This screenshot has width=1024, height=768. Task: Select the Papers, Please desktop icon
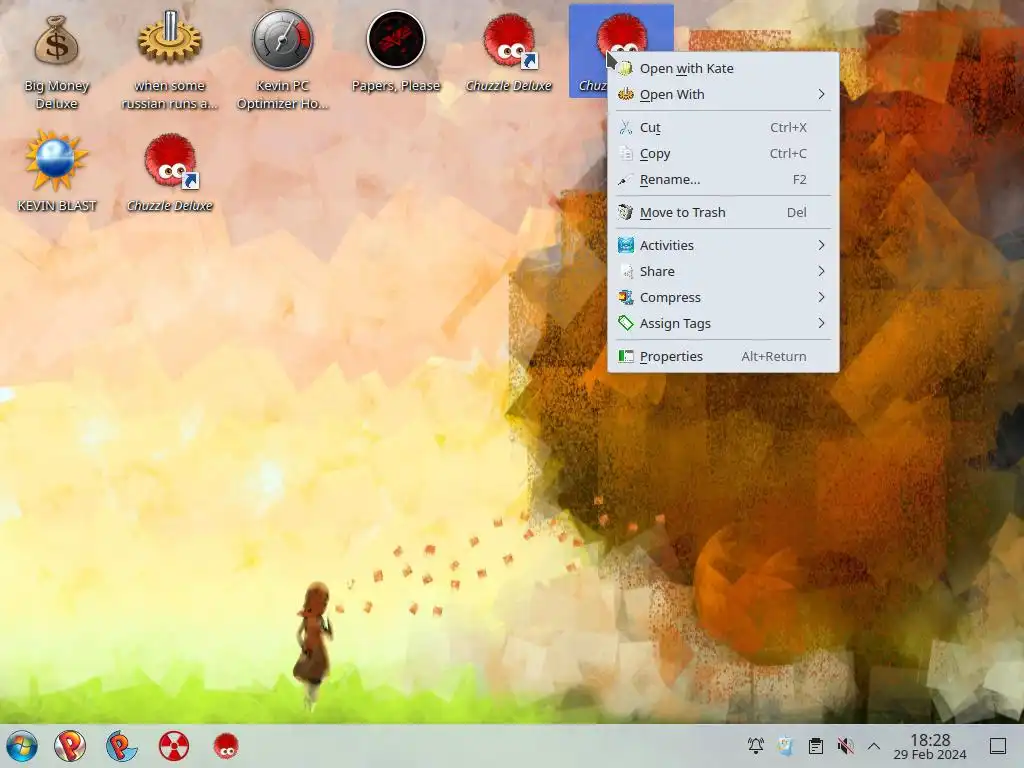(396, 40)
